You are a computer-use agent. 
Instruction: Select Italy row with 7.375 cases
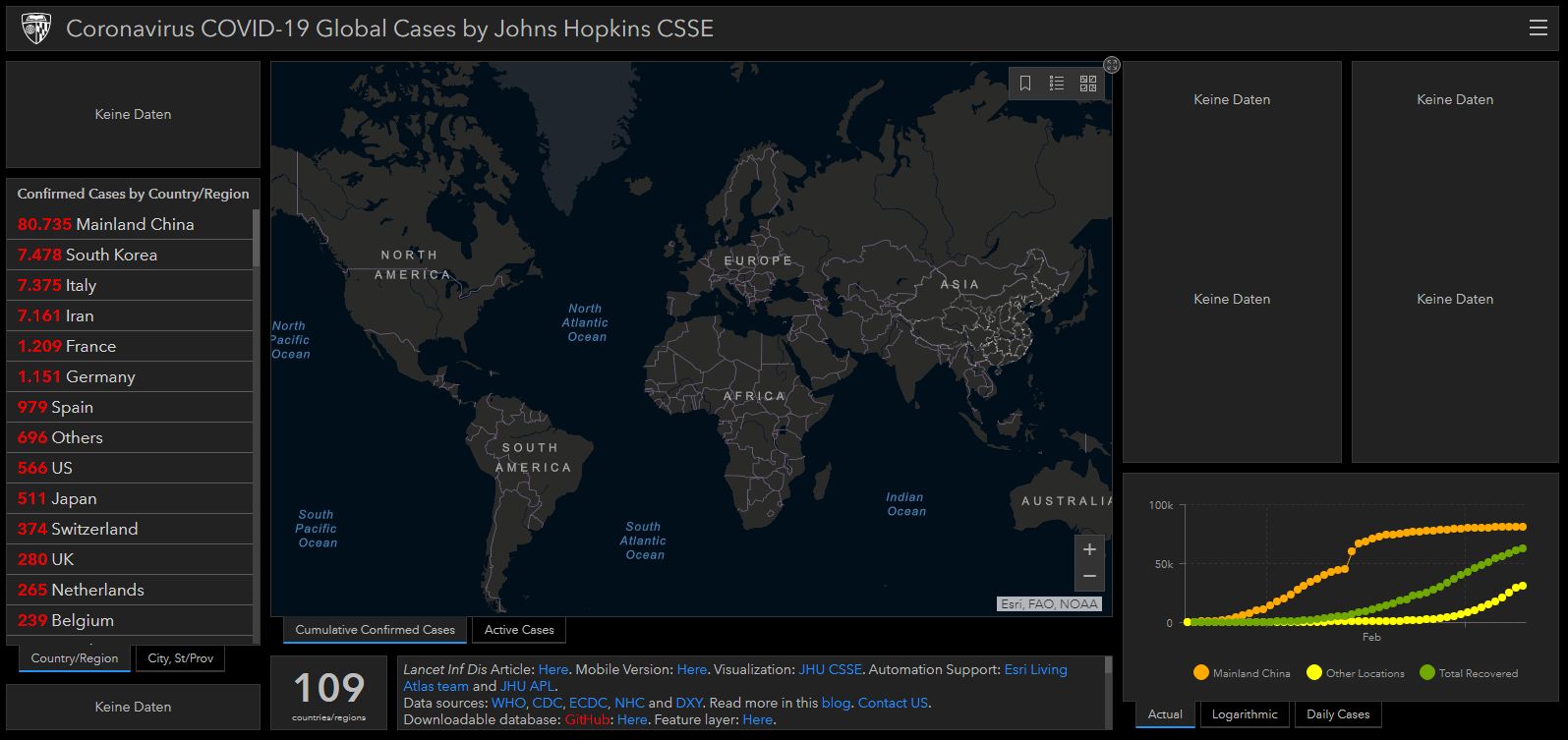click(x=130, y=285)
